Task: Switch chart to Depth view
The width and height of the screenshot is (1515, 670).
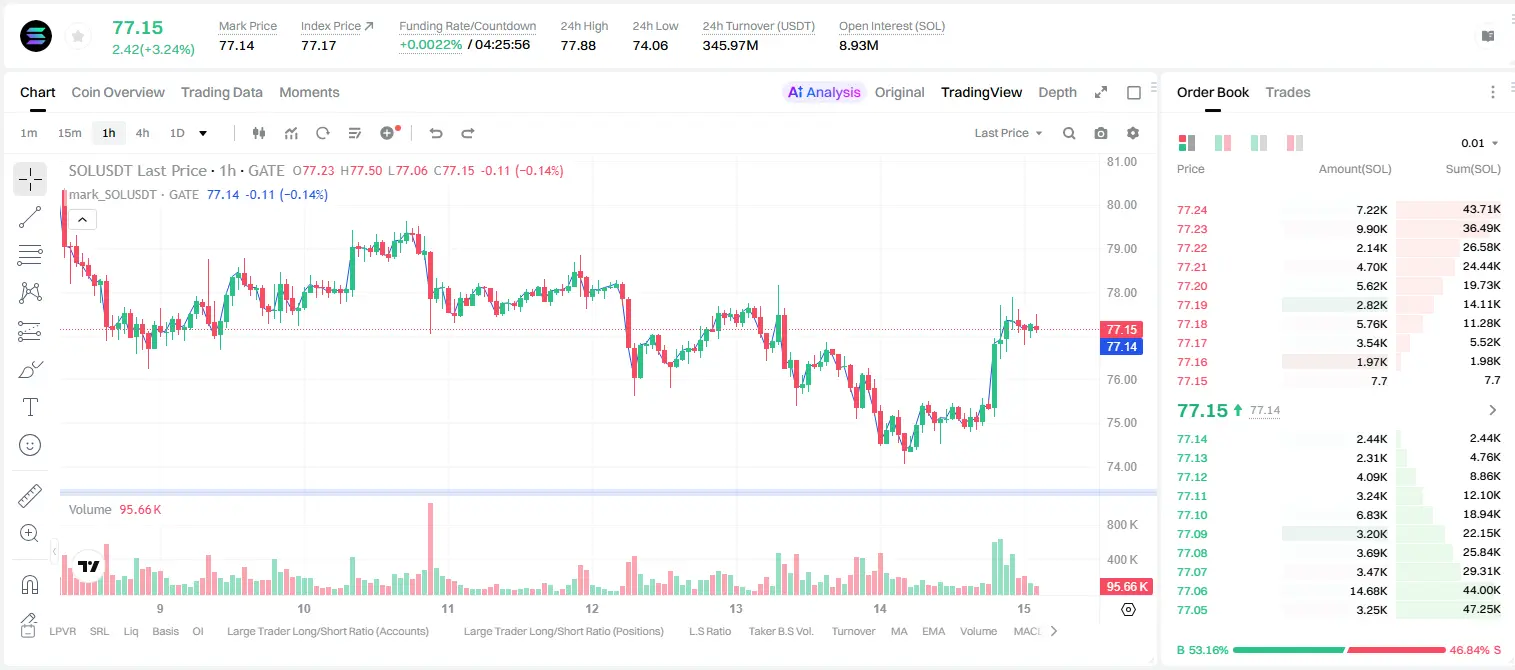Action: coord(1057,92)
